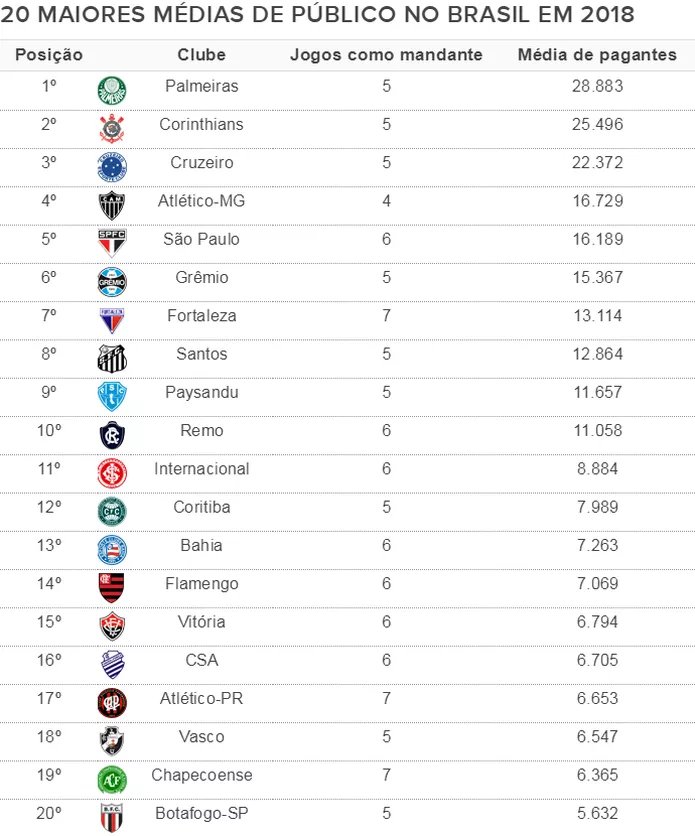Click the Clube column header
The width and height of the screenshot is (695, 836).
(201, 55)
